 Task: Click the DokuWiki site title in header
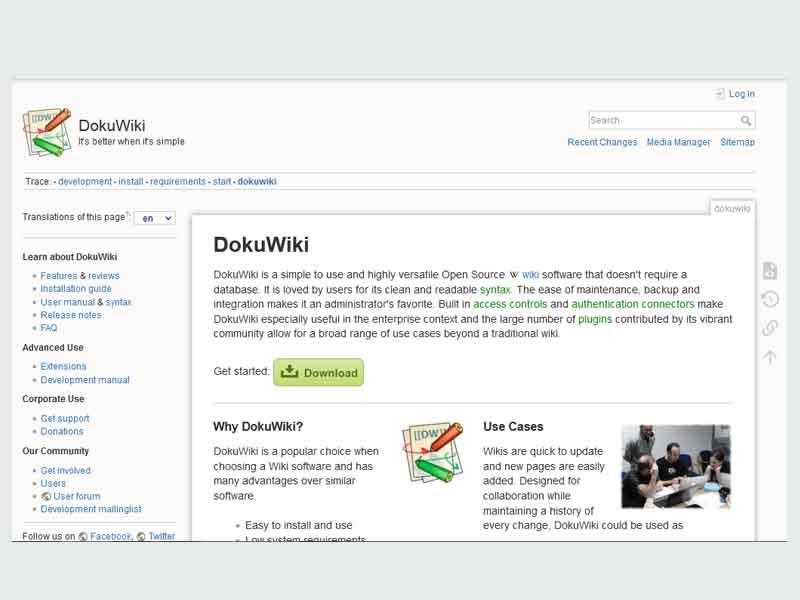pos(112,126)
